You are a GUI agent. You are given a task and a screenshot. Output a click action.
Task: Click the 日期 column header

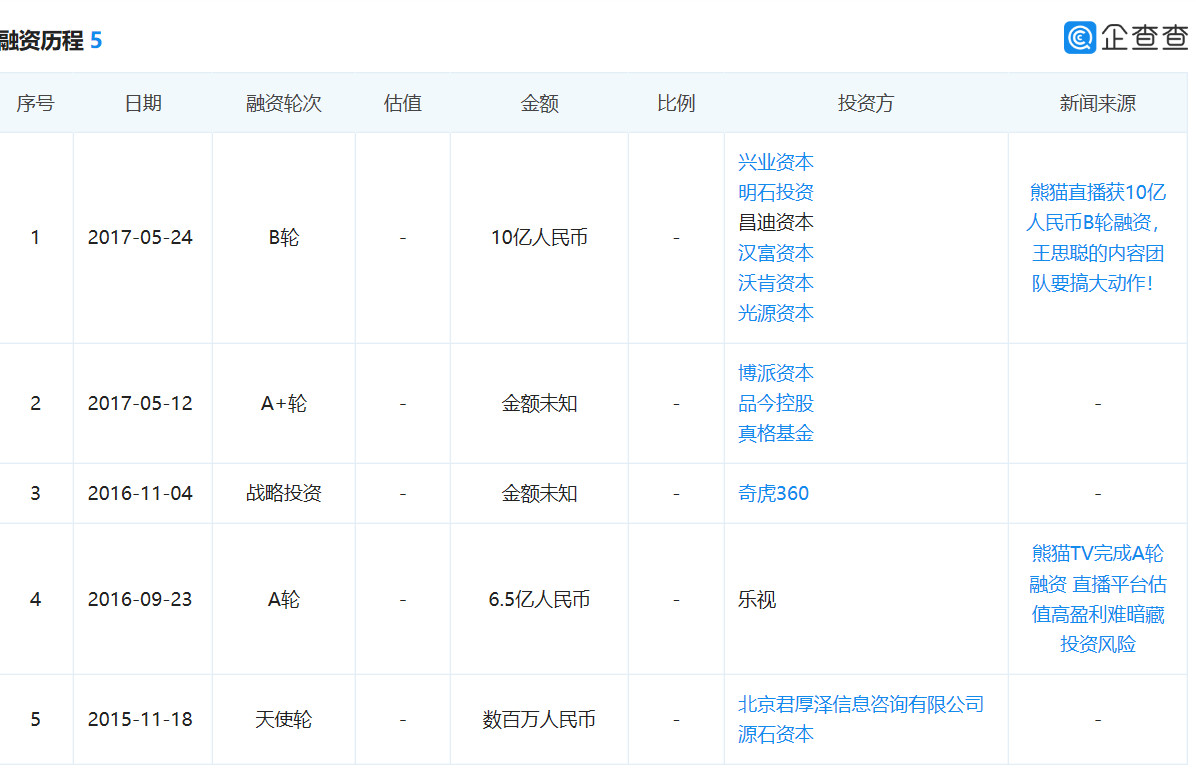[142, 103]
